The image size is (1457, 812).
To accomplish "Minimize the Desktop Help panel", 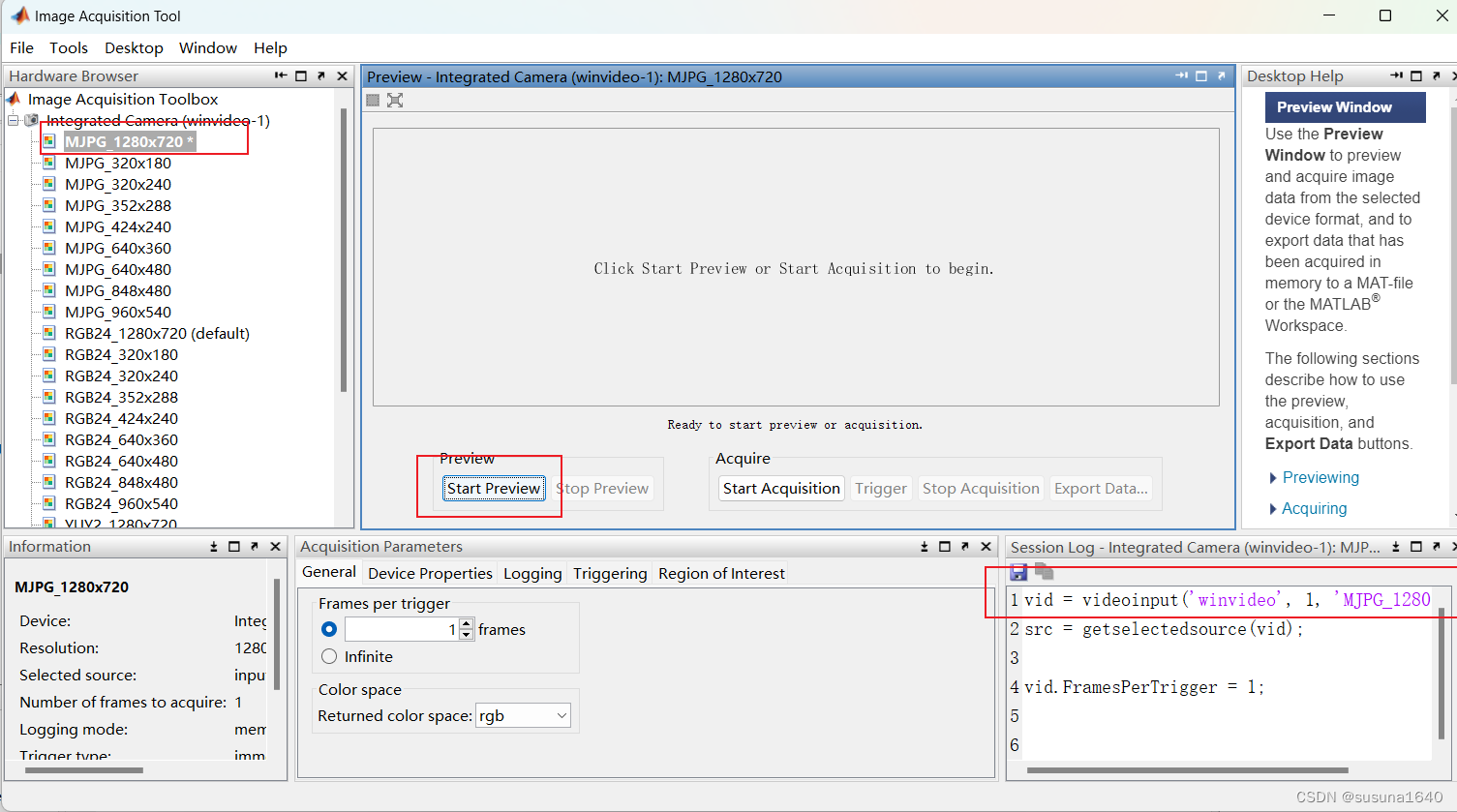I will pos(1396,75).
